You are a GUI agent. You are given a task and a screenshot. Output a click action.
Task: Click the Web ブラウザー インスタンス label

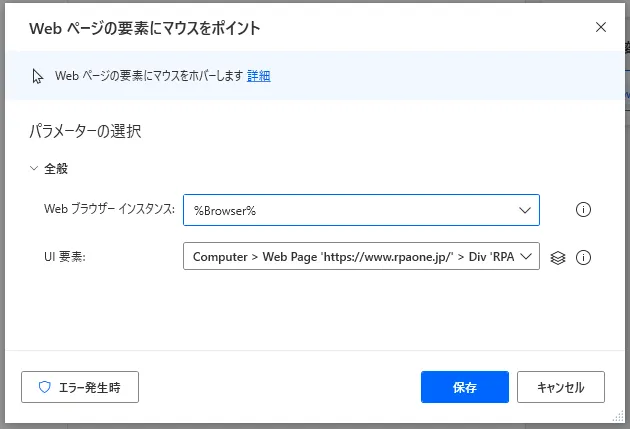pos(110,209)
